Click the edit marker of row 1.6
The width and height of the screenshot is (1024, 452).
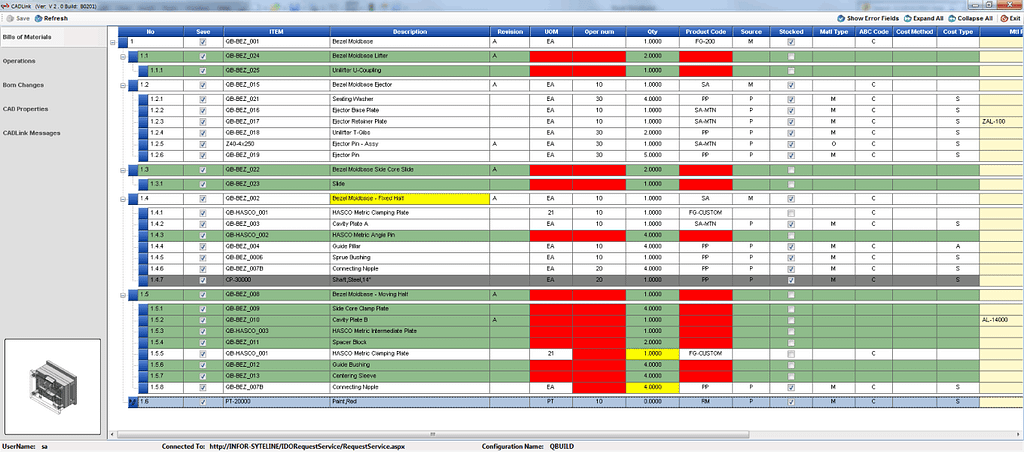[x=133, y=402]
